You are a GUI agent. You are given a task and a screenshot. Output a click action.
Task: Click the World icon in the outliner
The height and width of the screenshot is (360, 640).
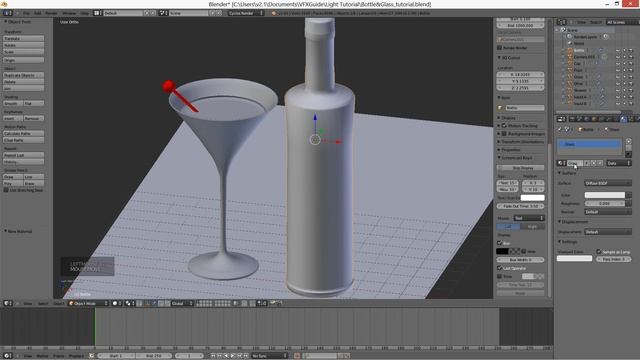click(570, 43)
